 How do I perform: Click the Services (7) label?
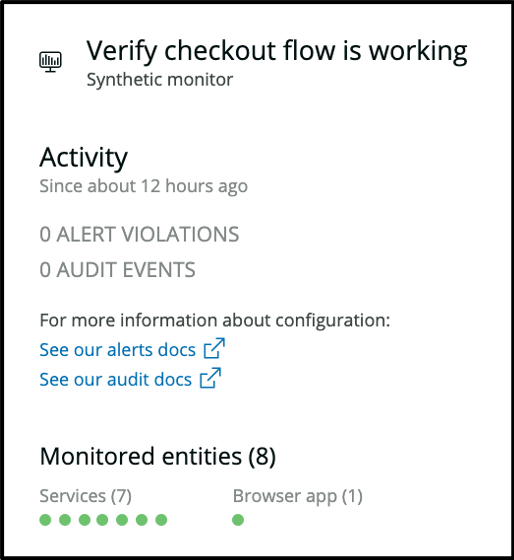[x=85, y=496]
